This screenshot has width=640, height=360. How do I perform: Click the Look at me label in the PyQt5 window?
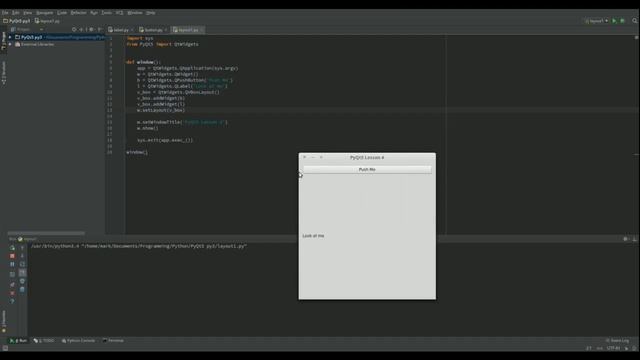point(313,236)
